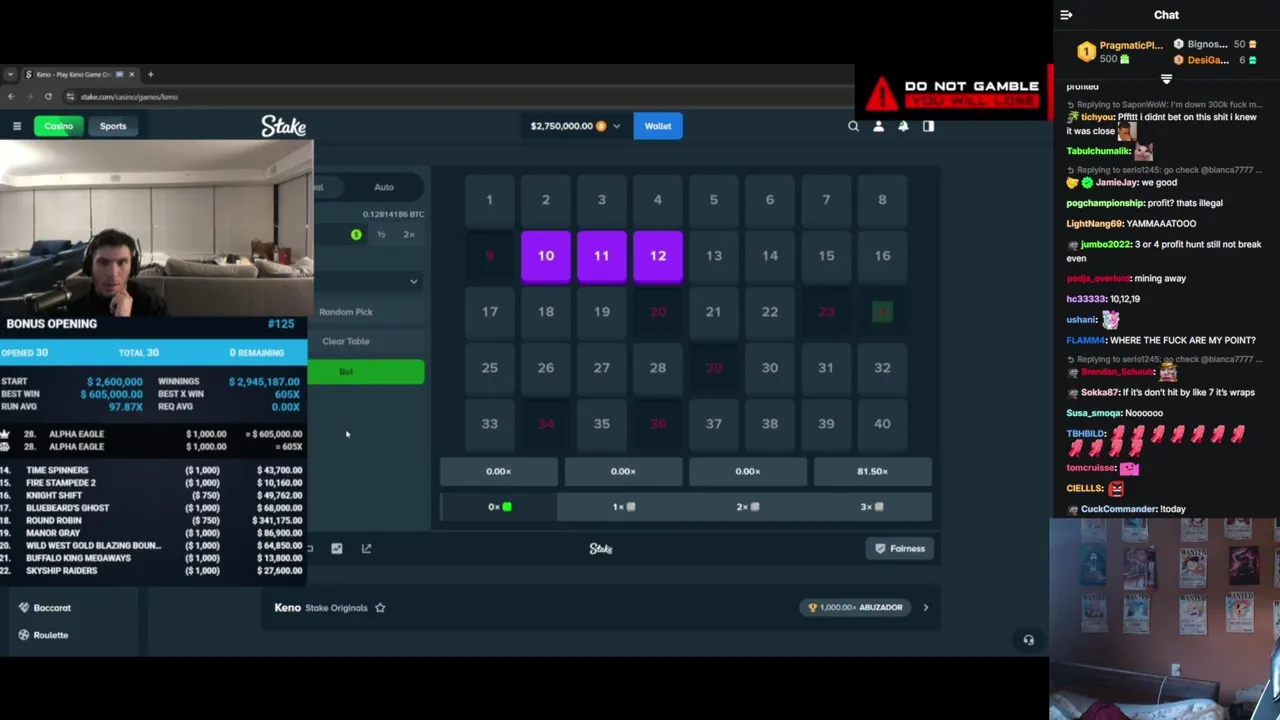Viewport: 1280px width, 720px height.
Task: Collapse the chat panel icon
Action: coord(1066,15)
